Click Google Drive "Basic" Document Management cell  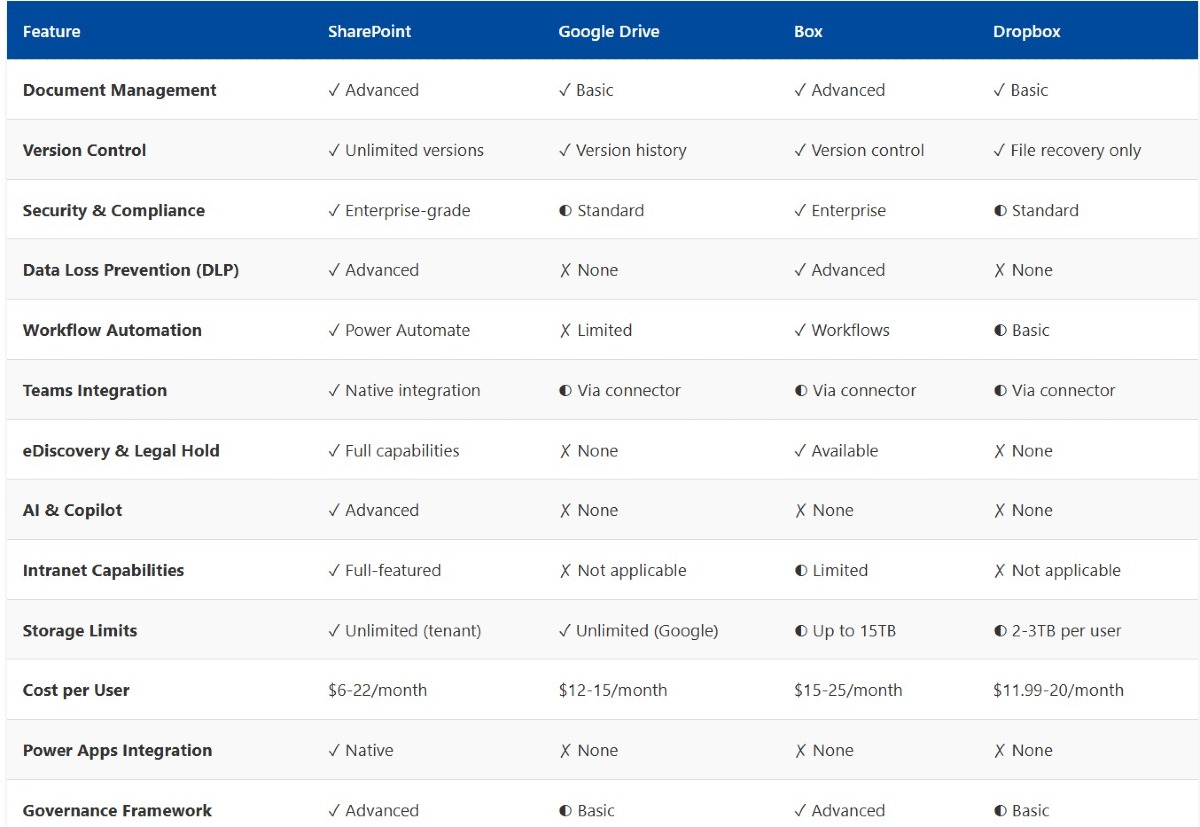(586, 90)
